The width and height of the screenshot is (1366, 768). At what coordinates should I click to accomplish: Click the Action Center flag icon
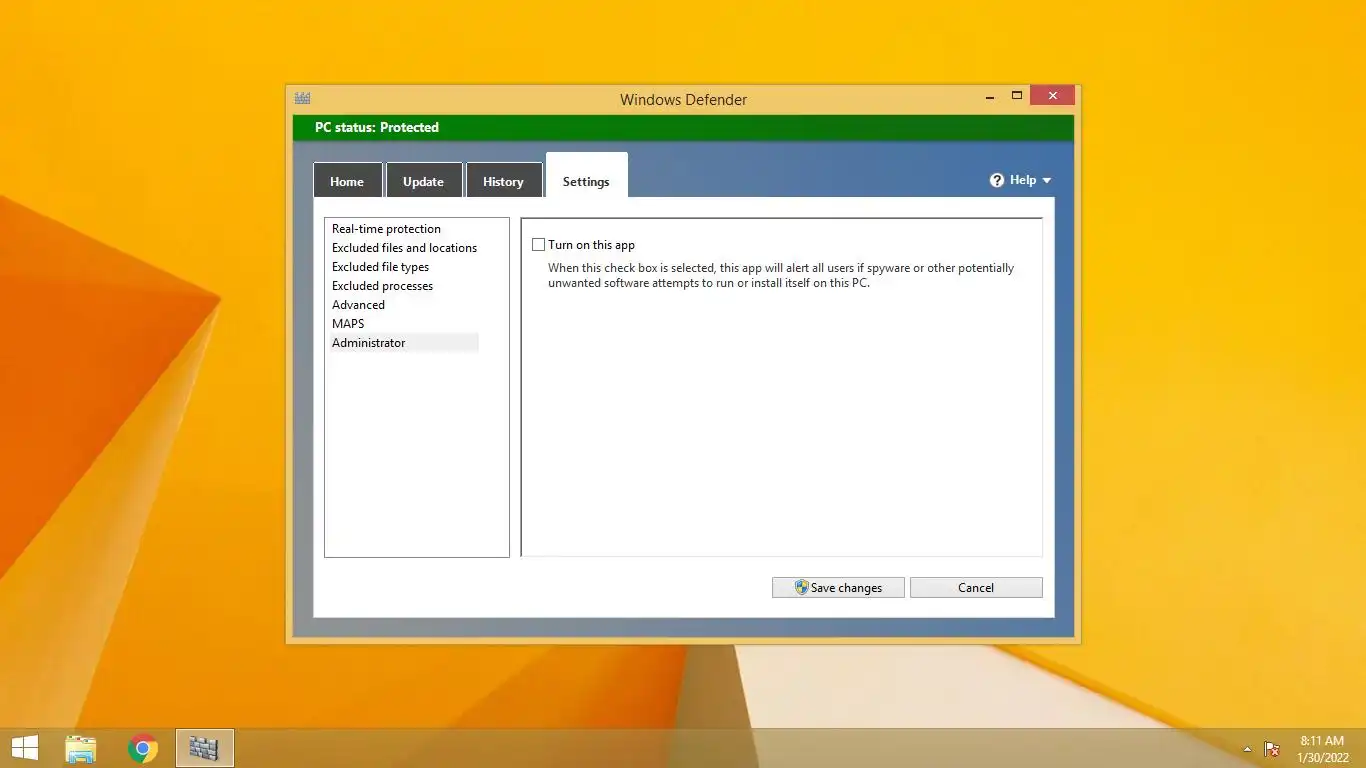1272,749
